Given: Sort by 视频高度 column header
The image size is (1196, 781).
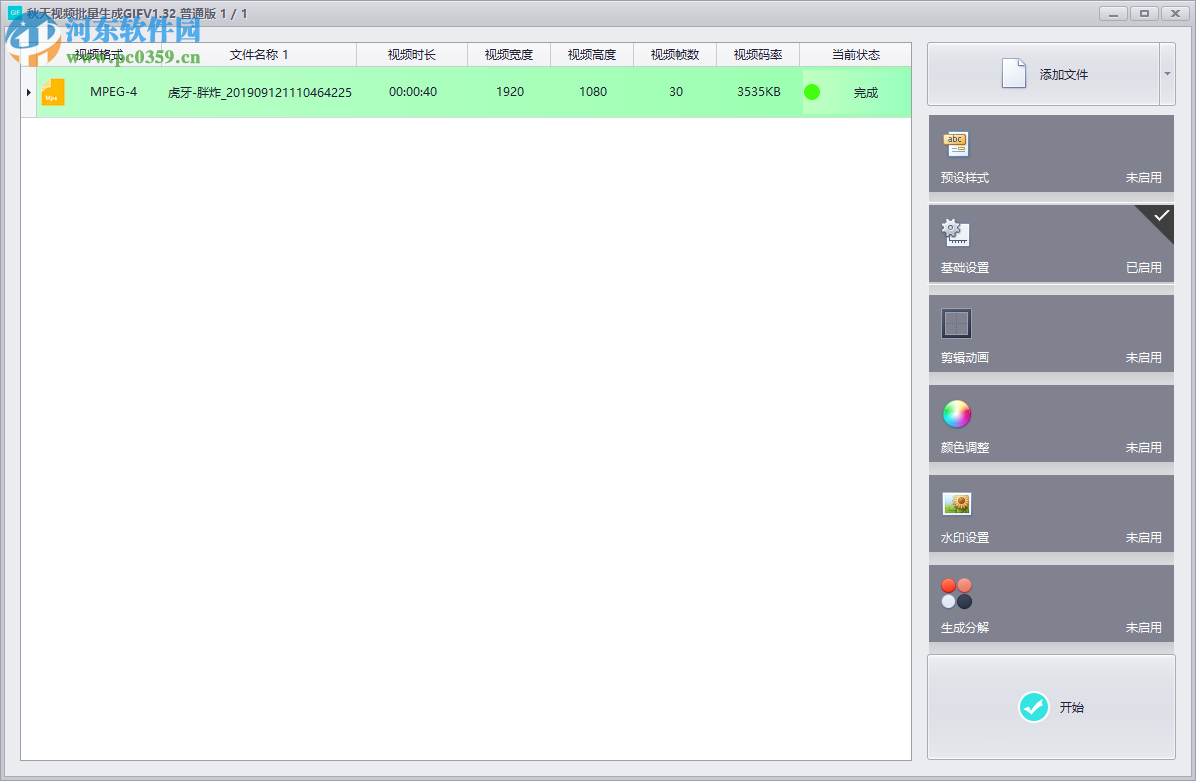Looking at the screenshot, I should coord(592,55).
